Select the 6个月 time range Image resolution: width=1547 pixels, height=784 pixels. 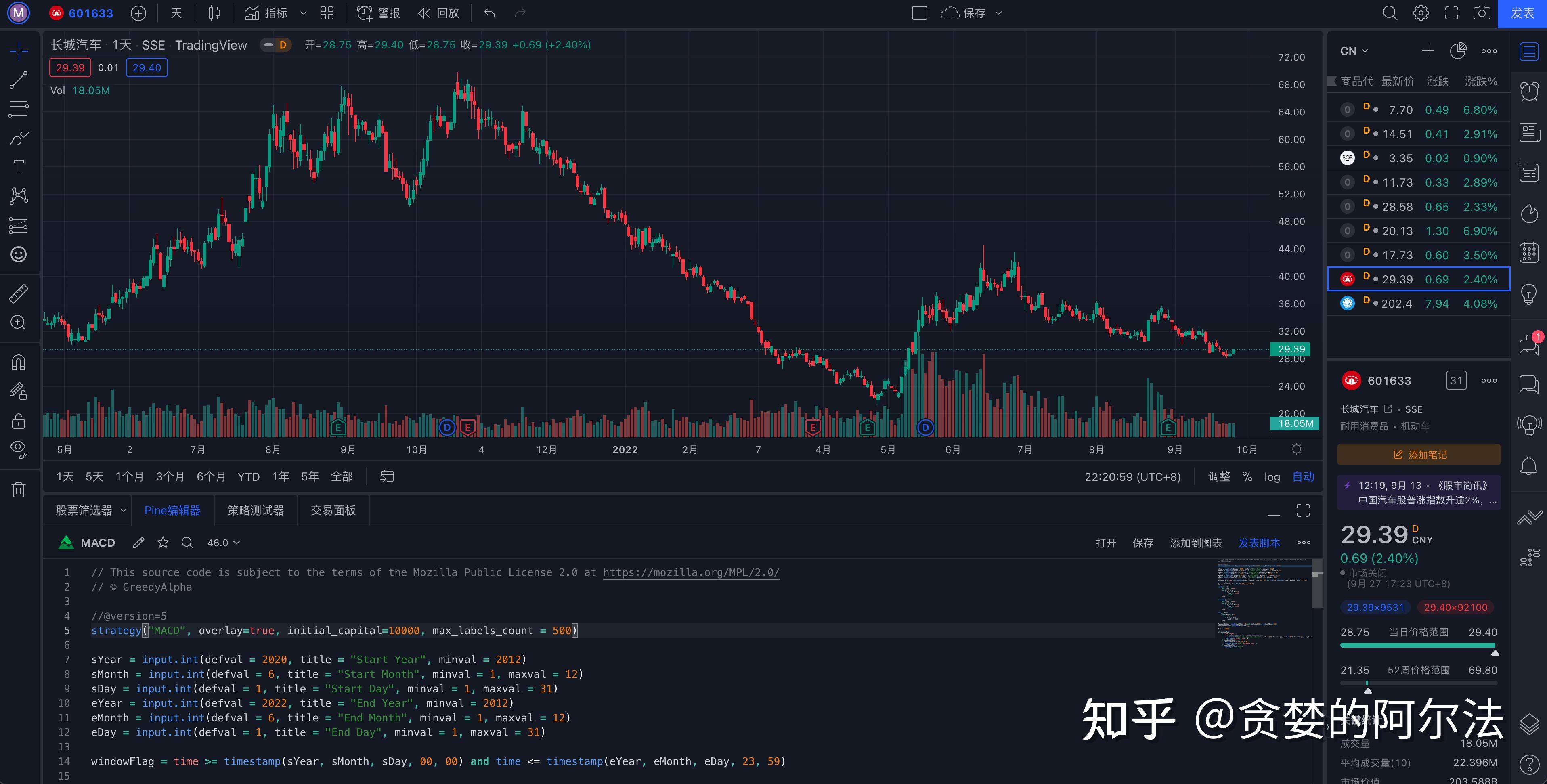click(211, 477)
